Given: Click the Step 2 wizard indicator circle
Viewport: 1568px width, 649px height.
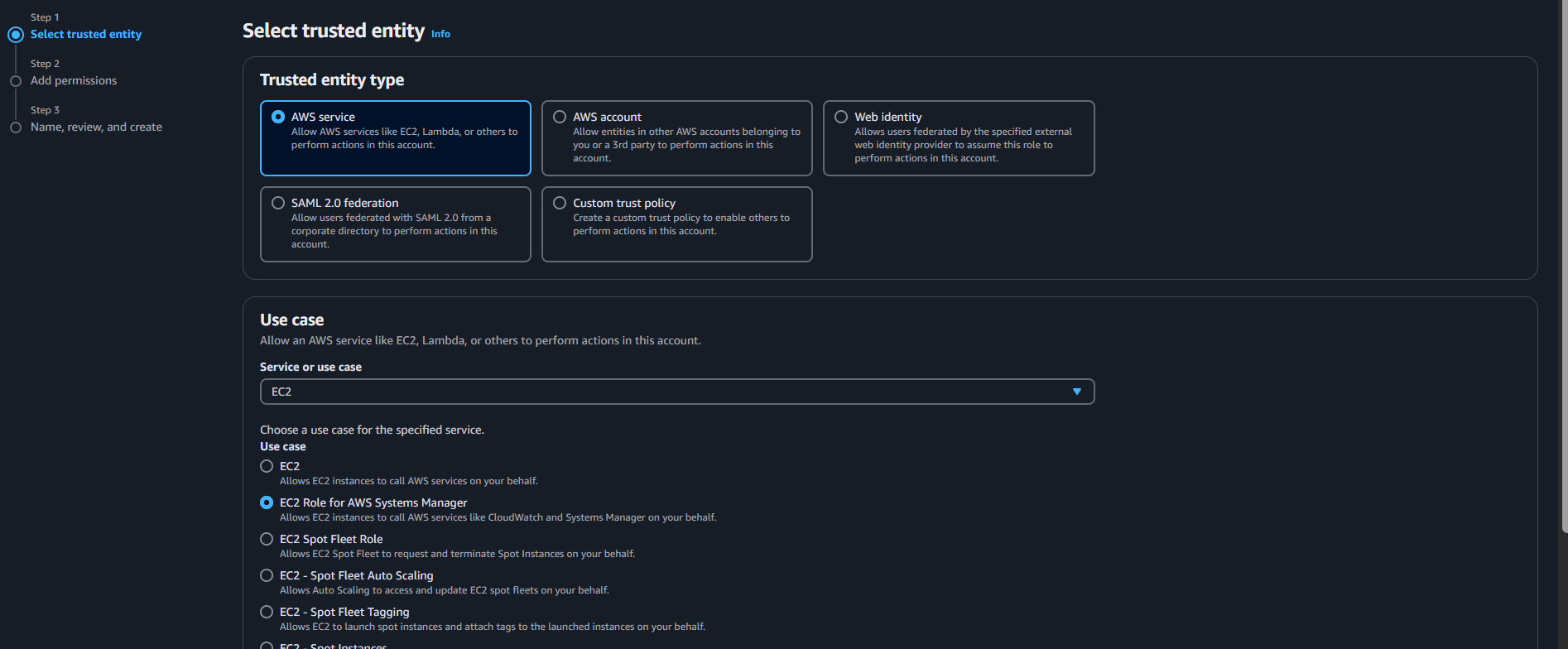Looking at the screenshot, I should pyautogui.click(x=16, y=81).
